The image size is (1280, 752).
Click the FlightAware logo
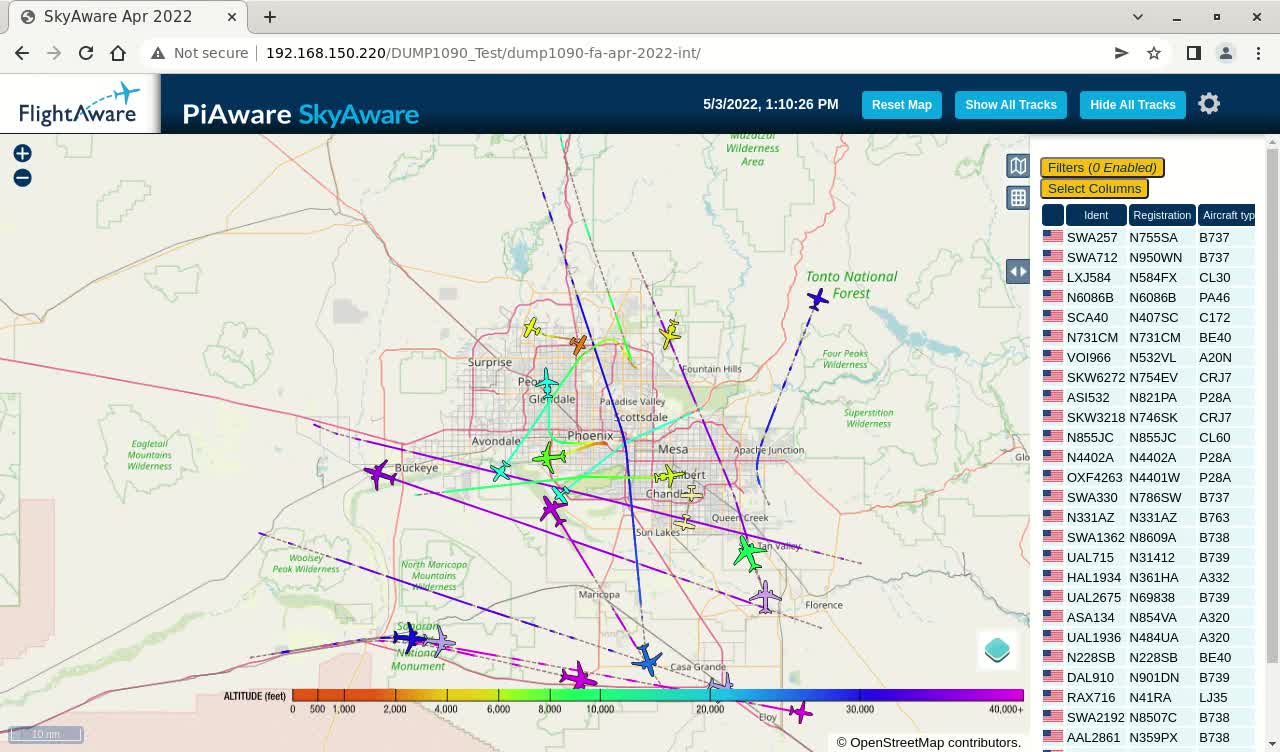coord(79,104)
